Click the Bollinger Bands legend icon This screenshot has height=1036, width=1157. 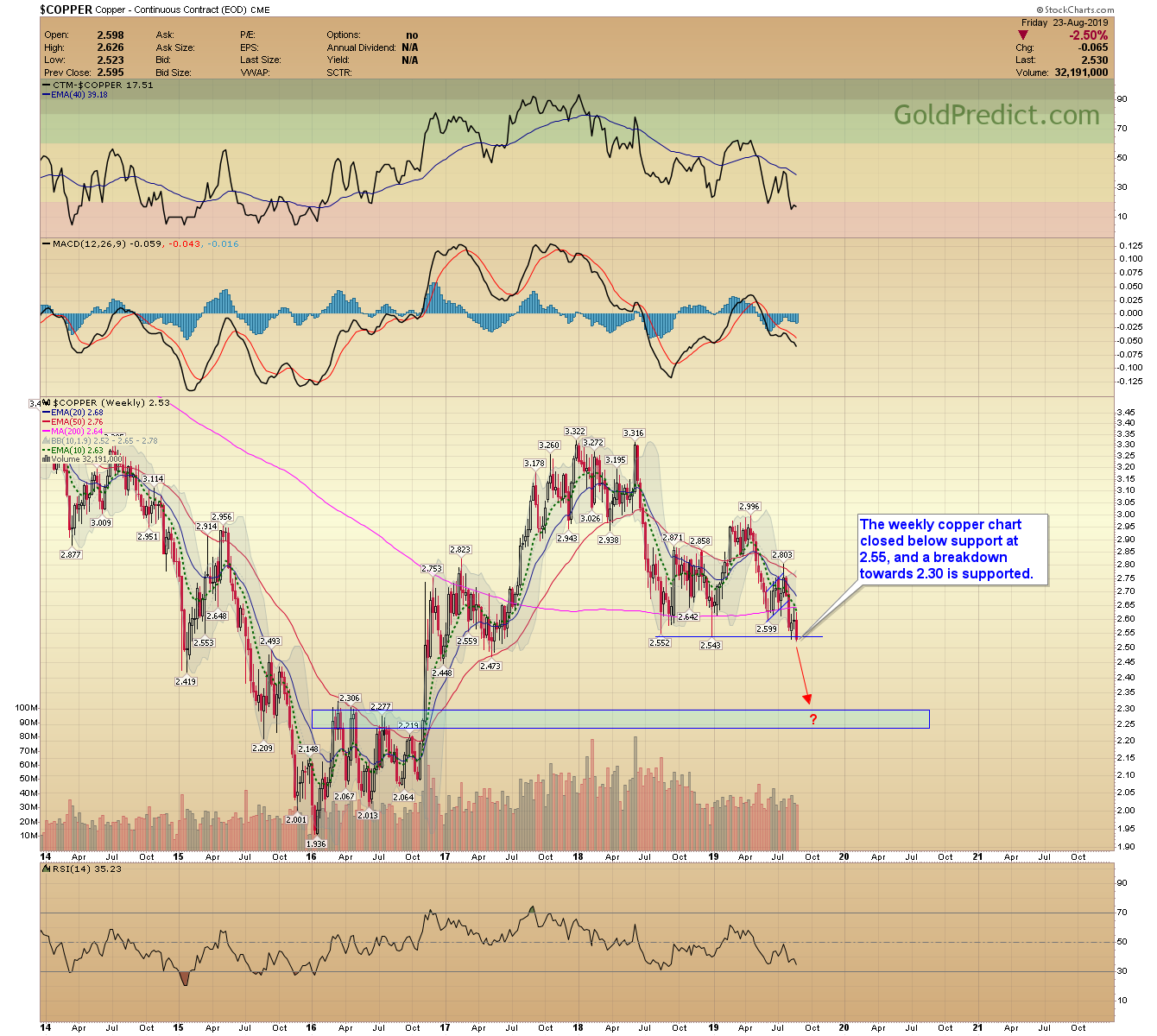pos(46,441)
